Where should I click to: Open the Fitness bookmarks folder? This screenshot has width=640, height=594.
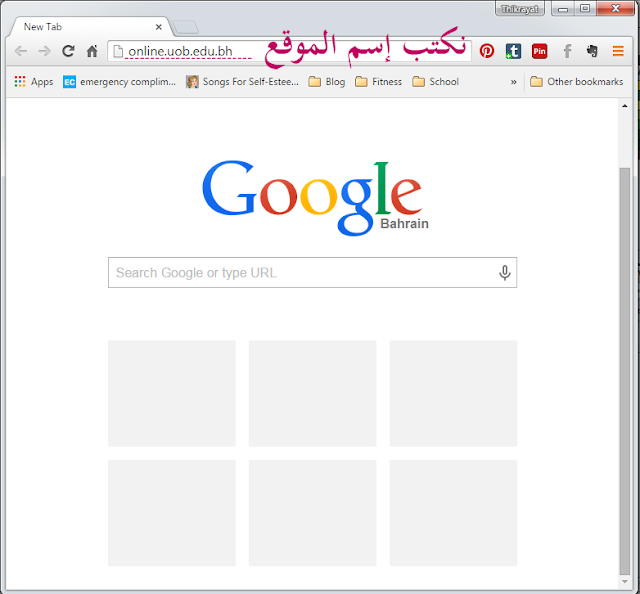point(378,82)
